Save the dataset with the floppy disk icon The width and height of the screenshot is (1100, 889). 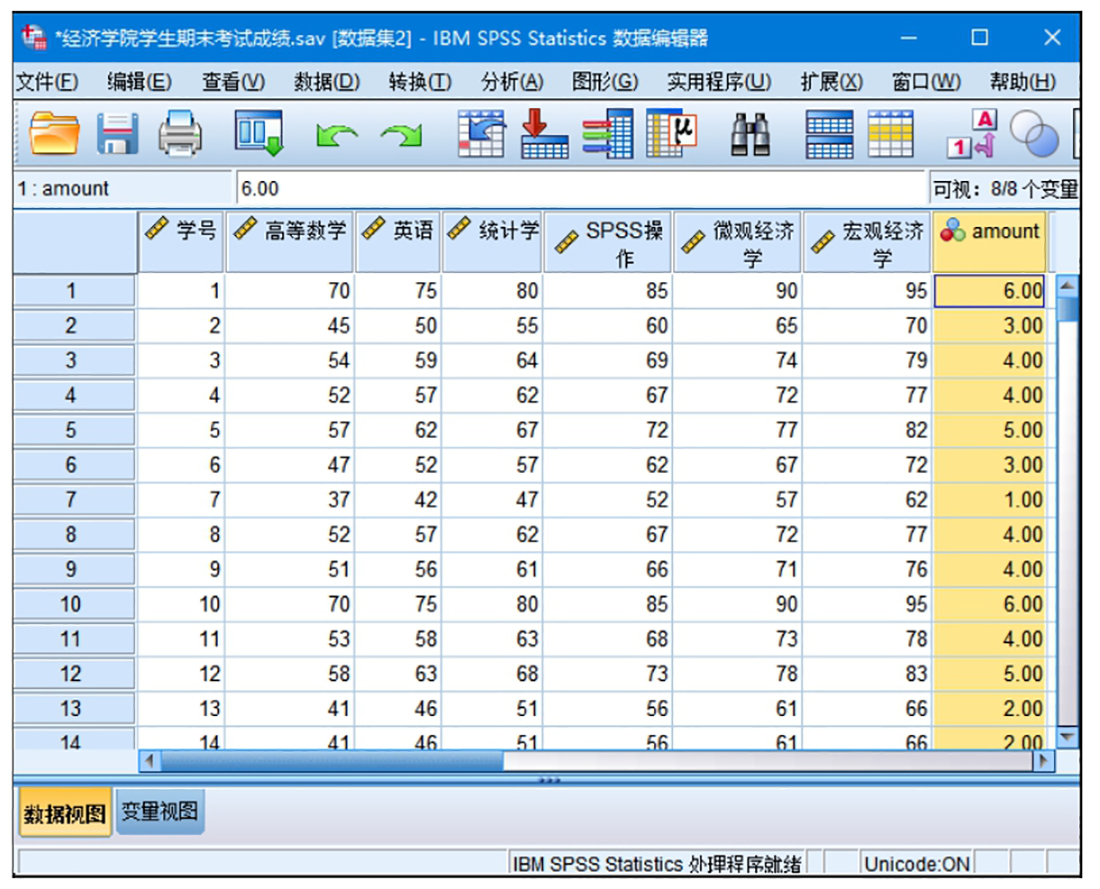[120, 133]
